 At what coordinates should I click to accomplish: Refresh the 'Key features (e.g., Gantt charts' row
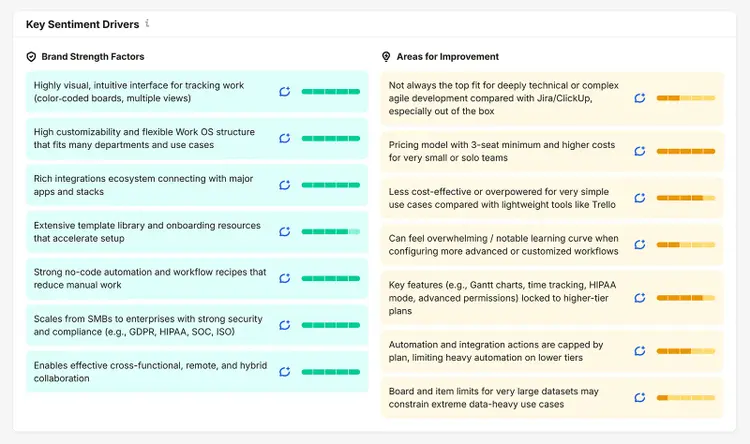click(640, 298)
